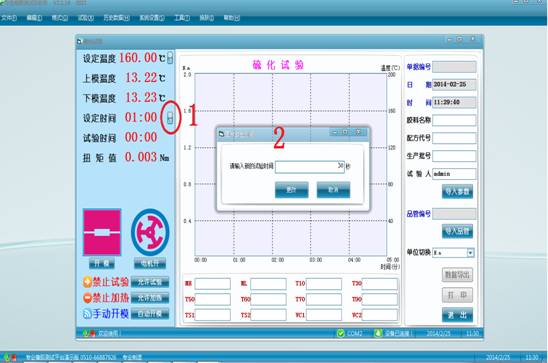Click the circular motor rotor icon

tap(150, 232)
